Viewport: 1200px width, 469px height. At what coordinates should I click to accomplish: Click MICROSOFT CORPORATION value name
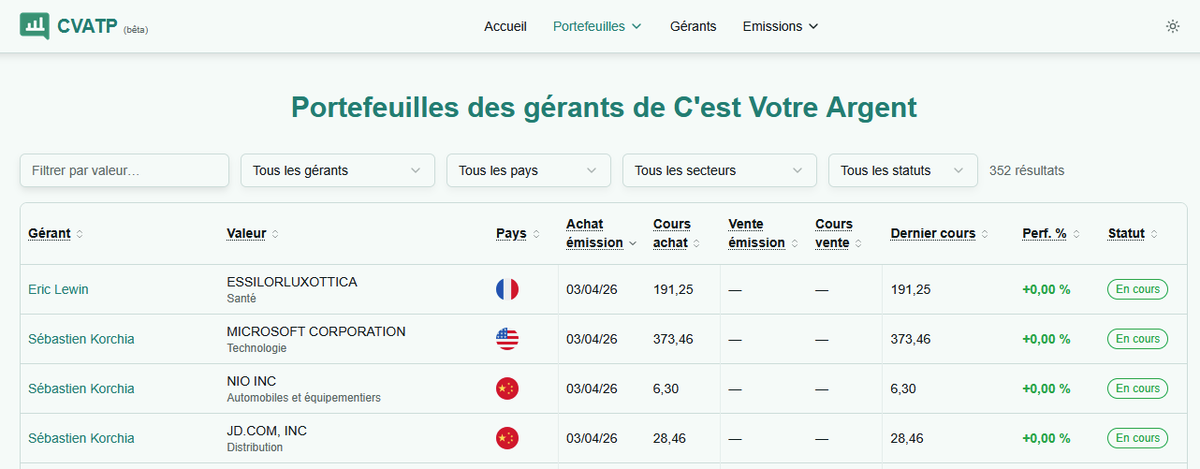pyautogui.click(x=316, y=331)
